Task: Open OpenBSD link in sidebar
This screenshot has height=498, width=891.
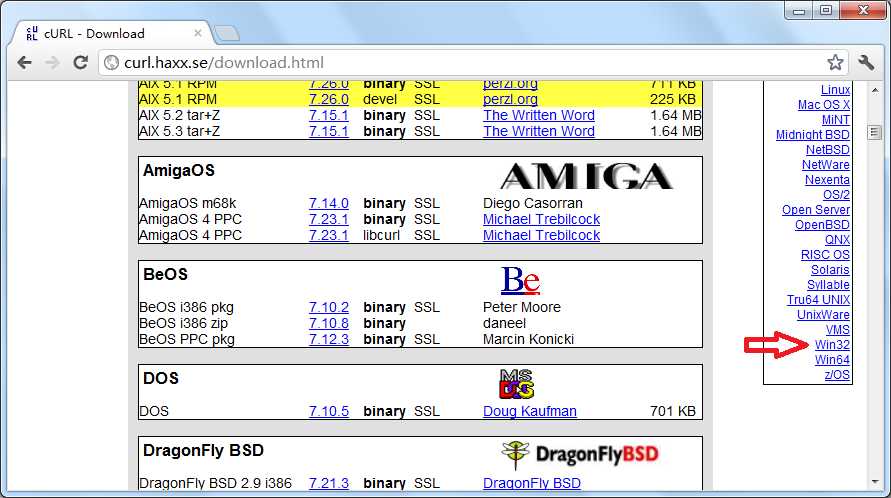Action: click(822, 225)
